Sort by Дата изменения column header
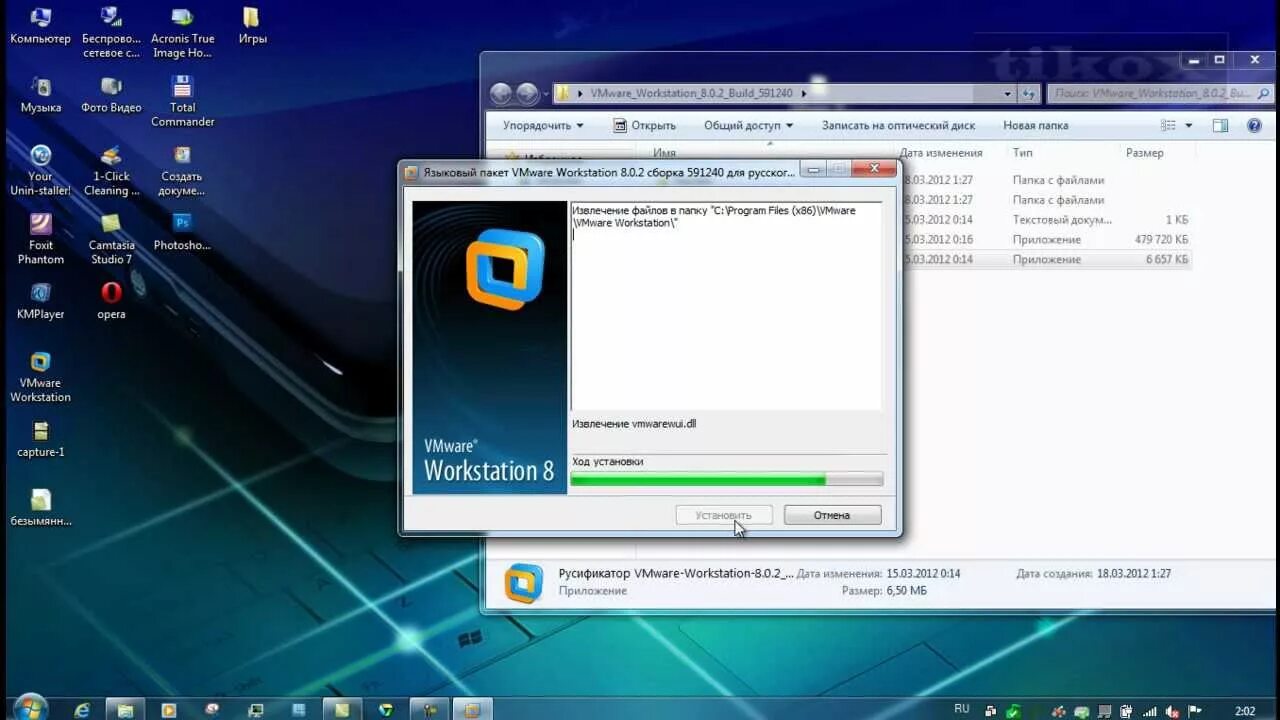The image size is (1280, 720). pos(941,153)
